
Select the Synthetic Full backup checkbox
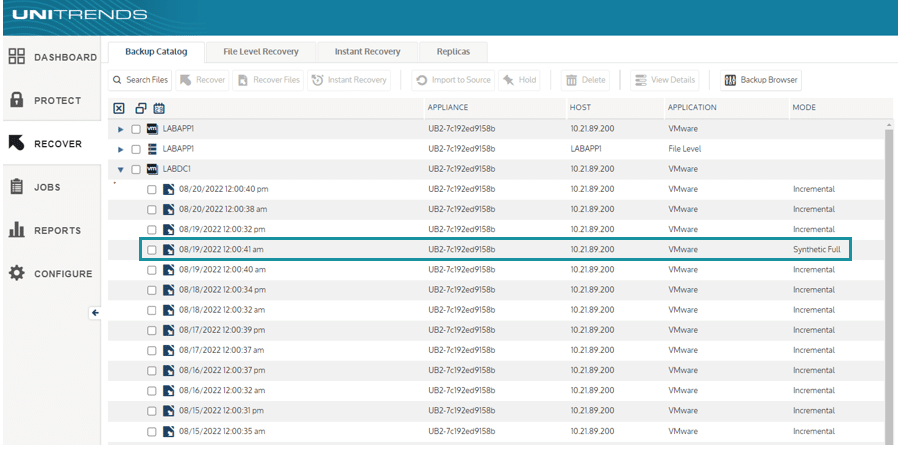tap(151, 250)
